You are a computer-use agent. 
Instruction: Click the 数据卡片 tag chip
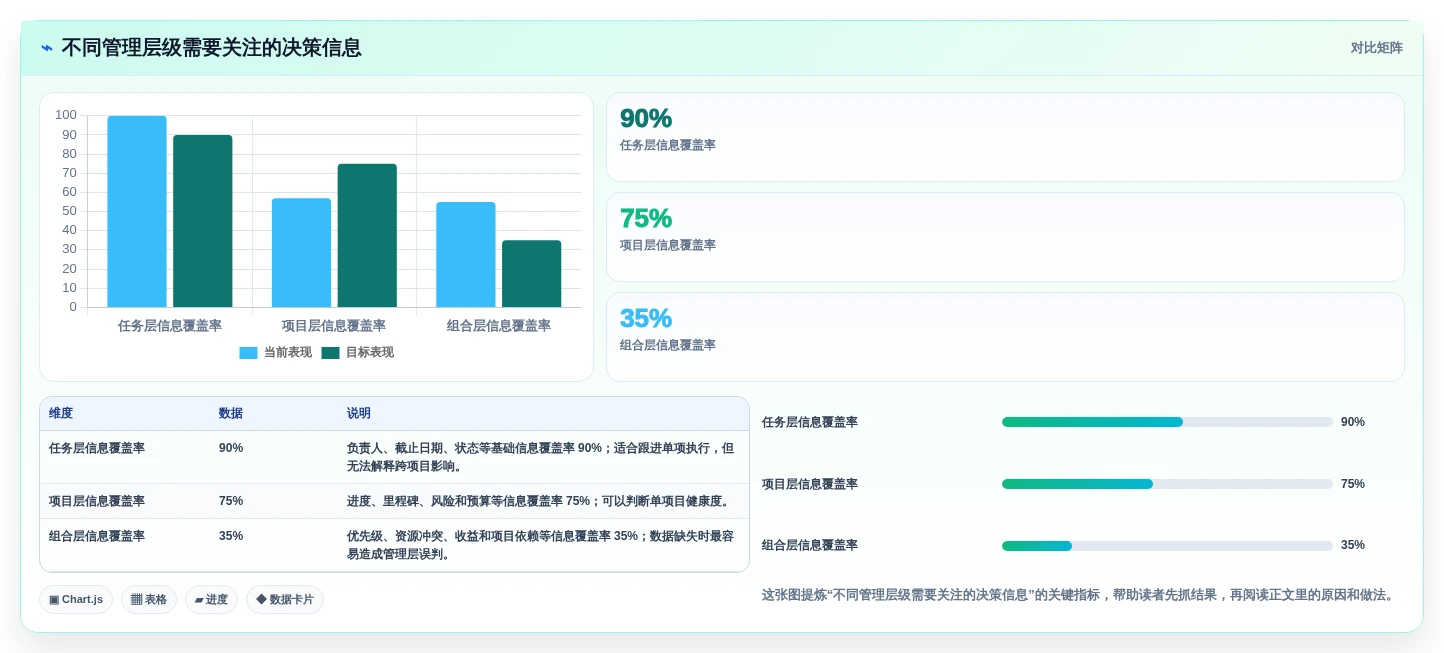click(x=285, y=600)
